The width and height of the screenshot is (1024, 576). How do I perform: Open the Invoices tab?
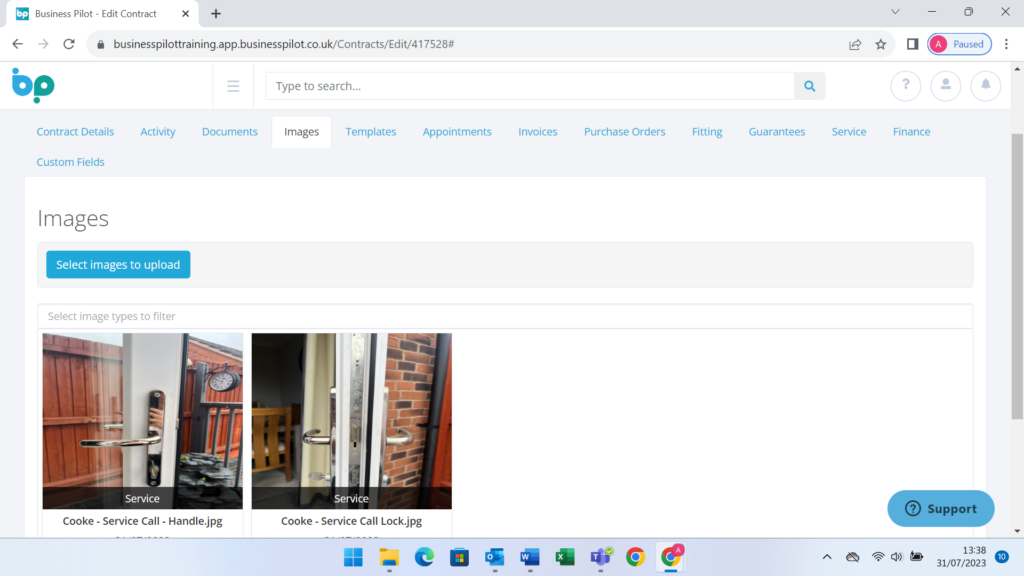[x=538, y=132]
